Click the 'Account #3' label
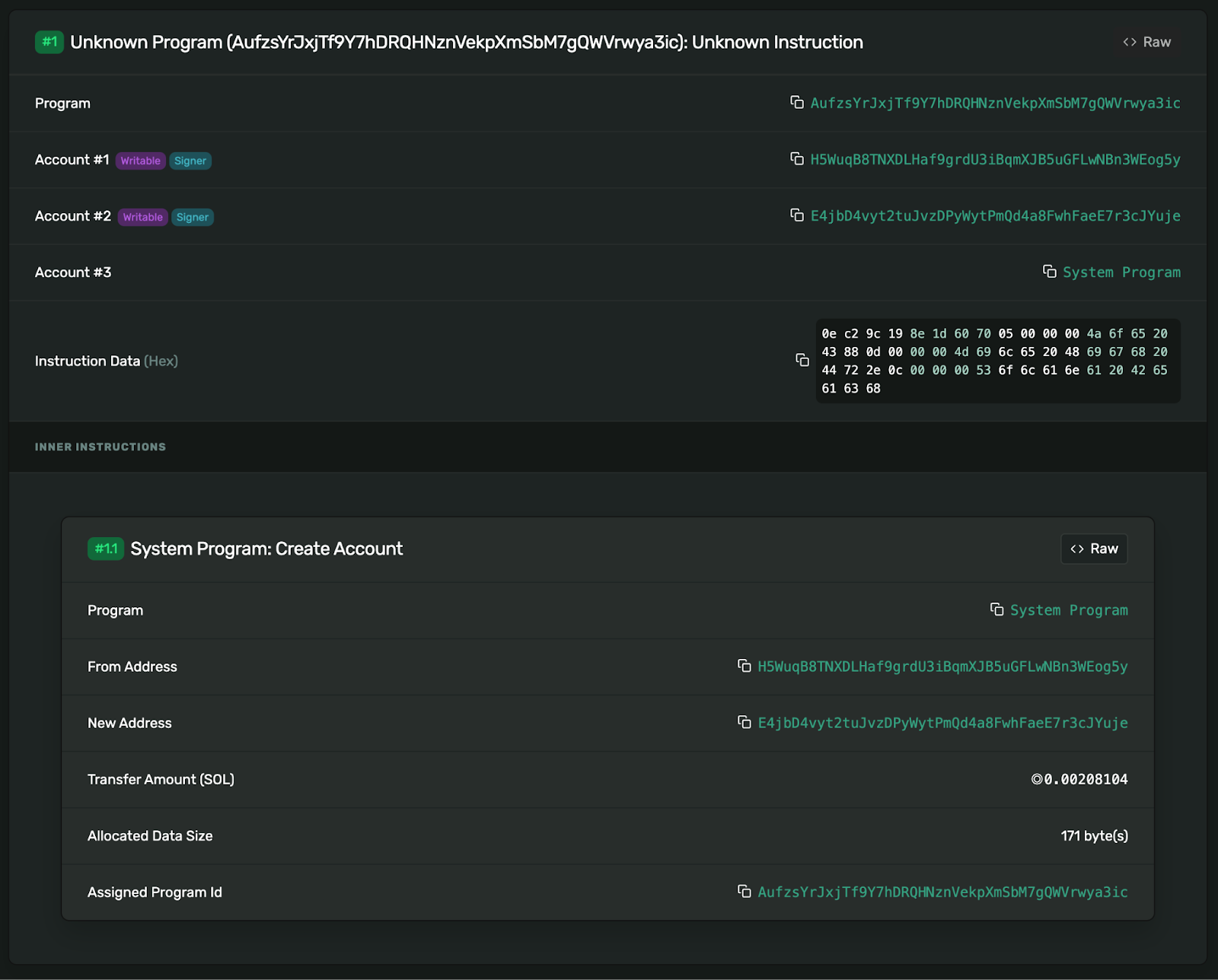The height and width of the screenshot is (980, 1218). point(73,272)
